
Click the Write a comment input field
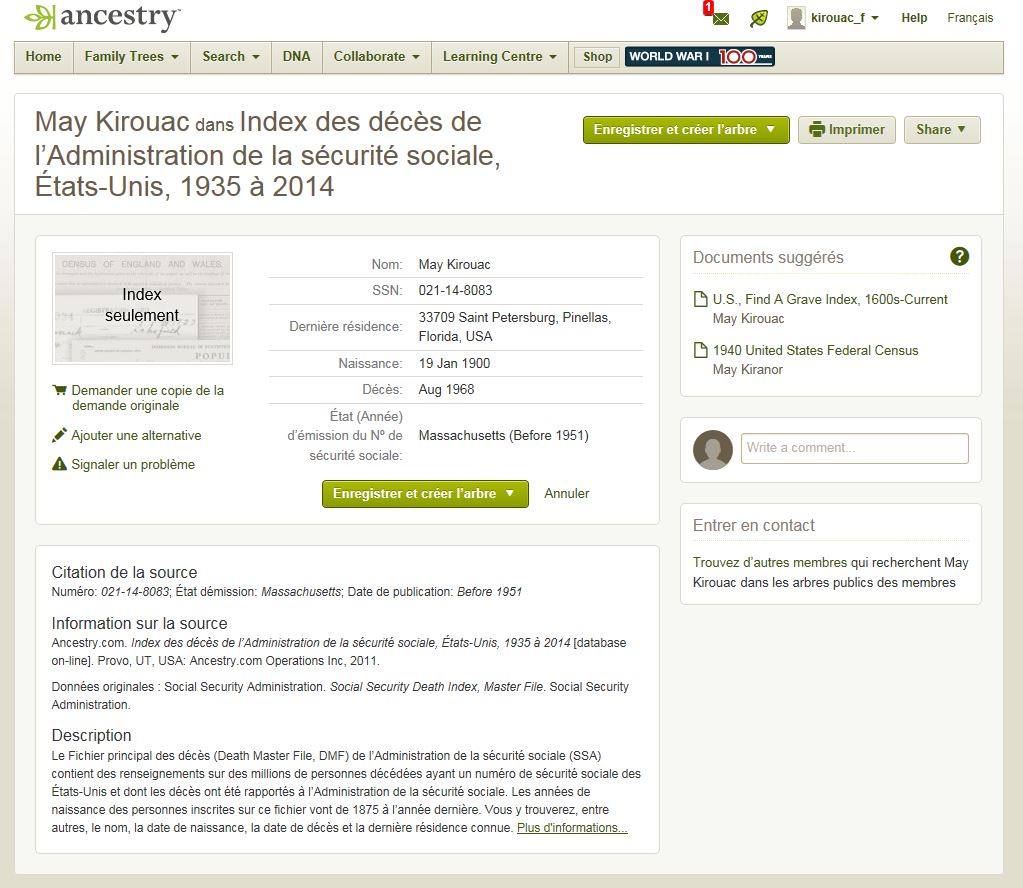coord(854,448)
